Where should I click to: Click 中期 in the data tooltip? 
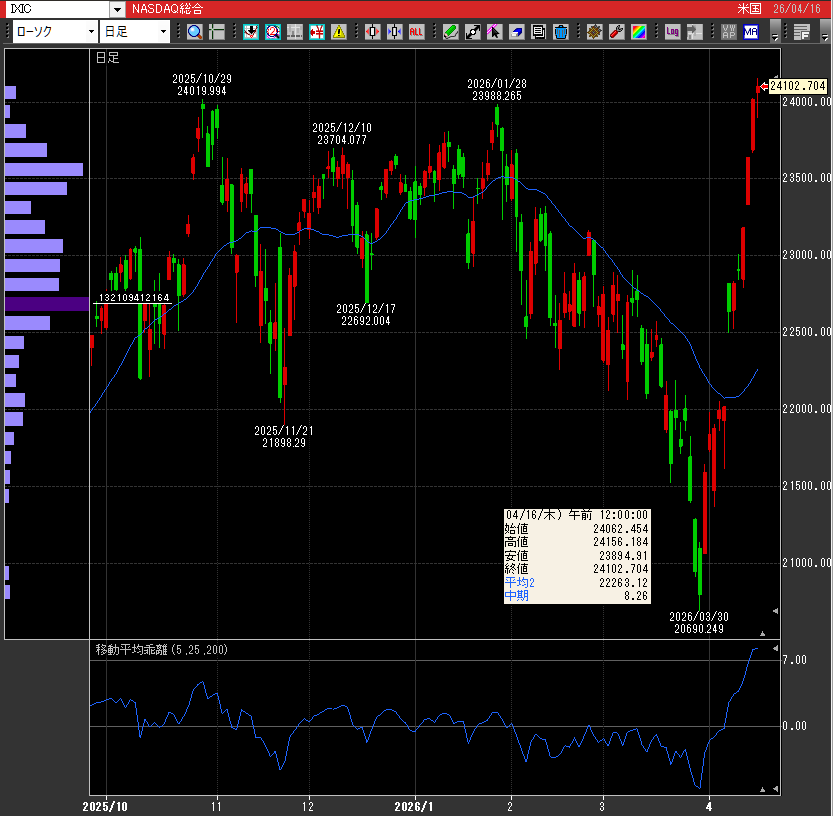(516, 596)
